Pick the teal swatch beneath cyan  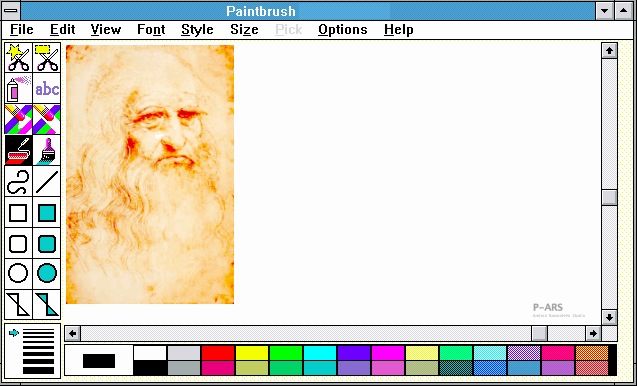coord(320,368)
